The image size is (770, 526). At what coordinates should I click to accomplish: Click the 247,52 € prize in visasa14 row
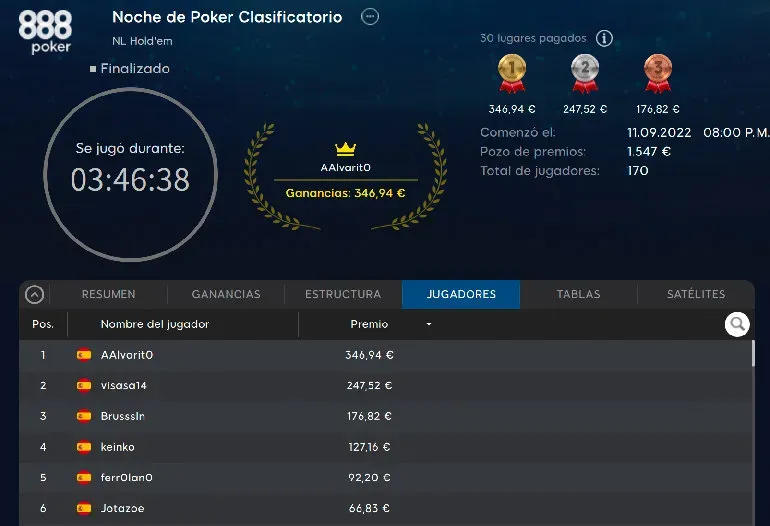point(369,386)
